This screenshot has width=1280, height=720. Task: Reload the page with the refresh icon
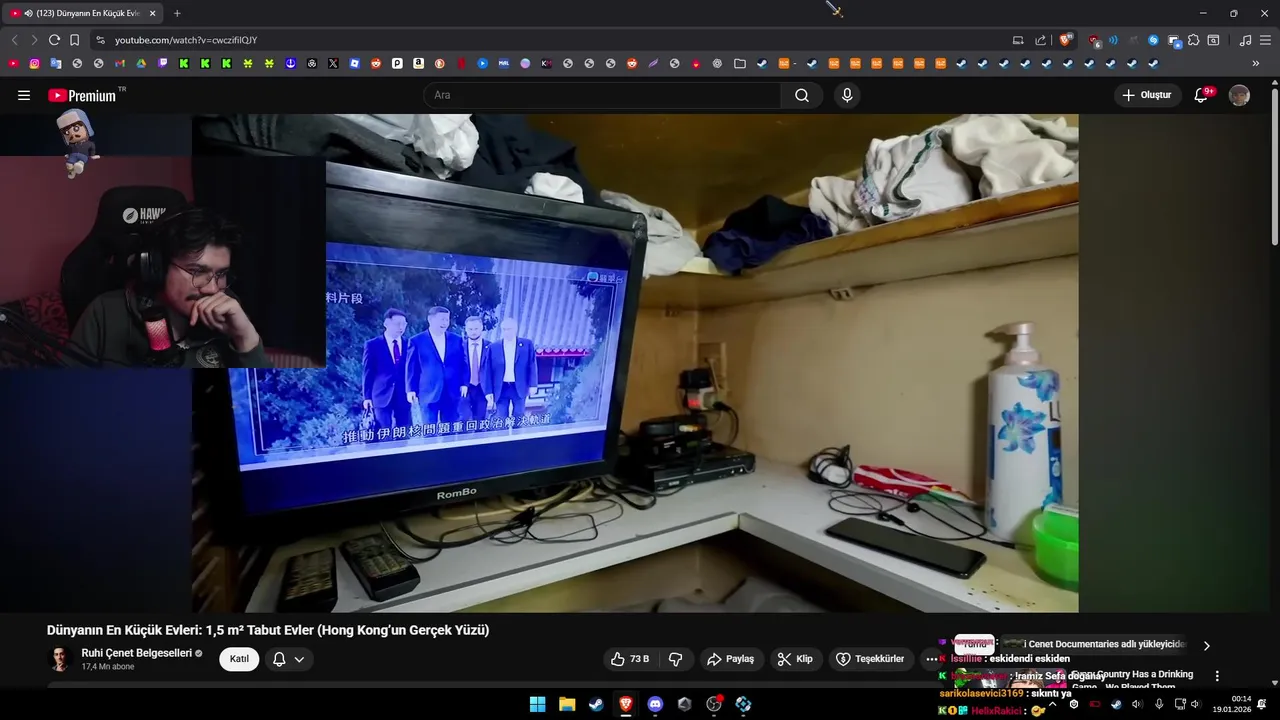(x=54, y=40)
